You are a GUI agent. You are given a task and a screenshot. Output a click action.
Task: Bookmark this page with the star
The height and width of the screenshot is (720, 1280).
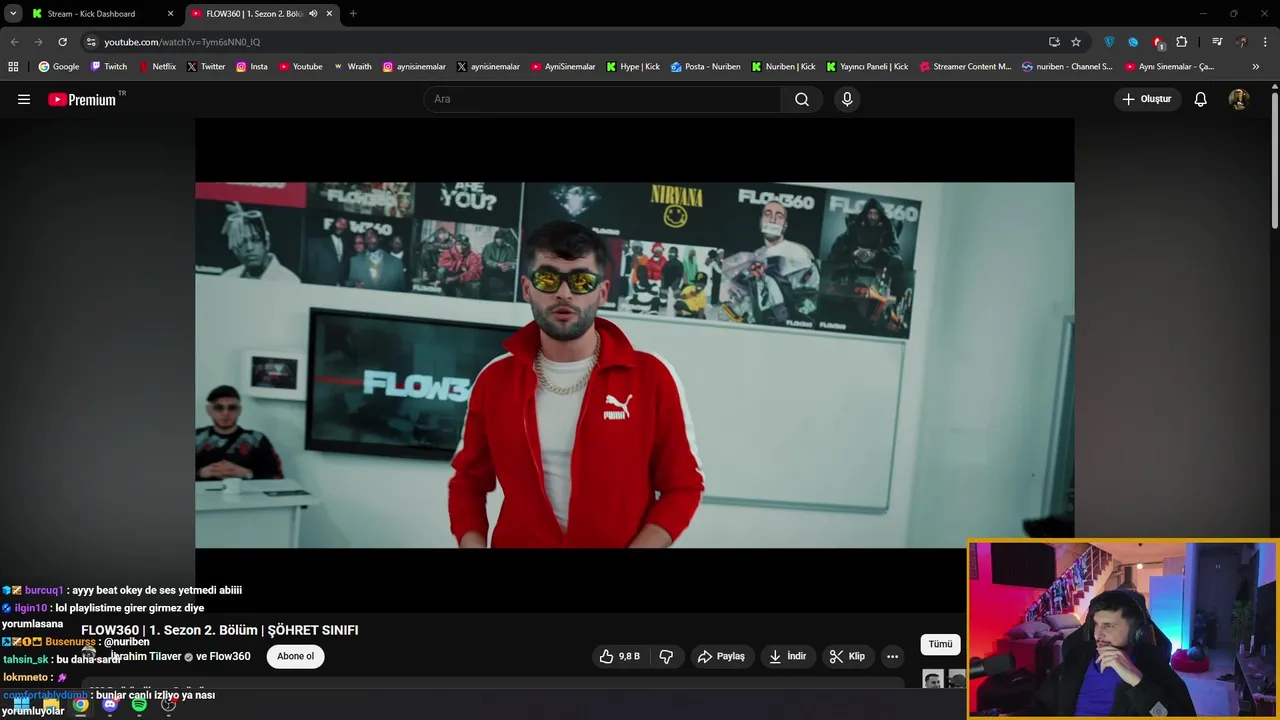(x=1076, y=42)
